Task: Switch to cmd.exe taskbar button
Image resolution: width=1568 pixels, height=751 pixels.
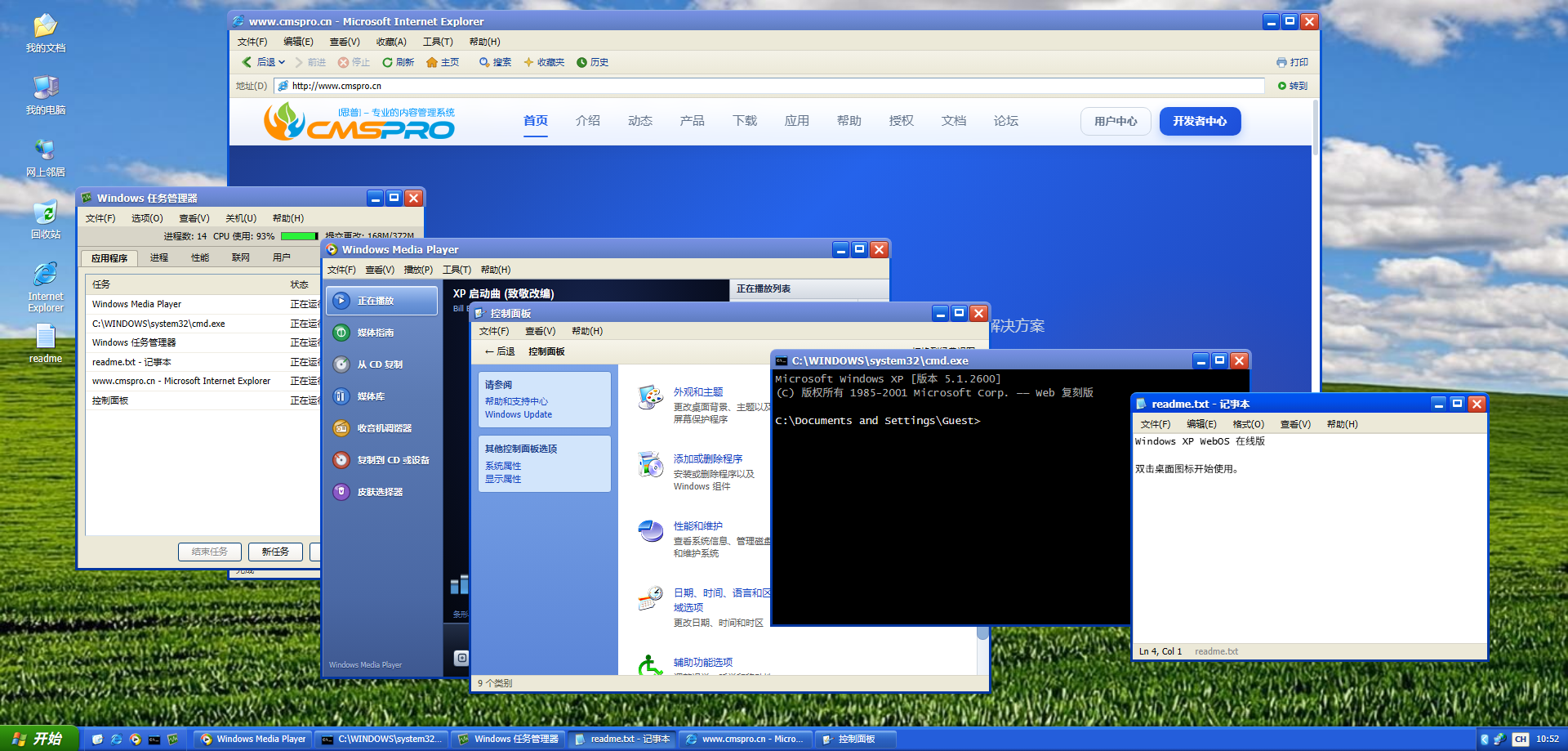Action: tap(381, 739)
